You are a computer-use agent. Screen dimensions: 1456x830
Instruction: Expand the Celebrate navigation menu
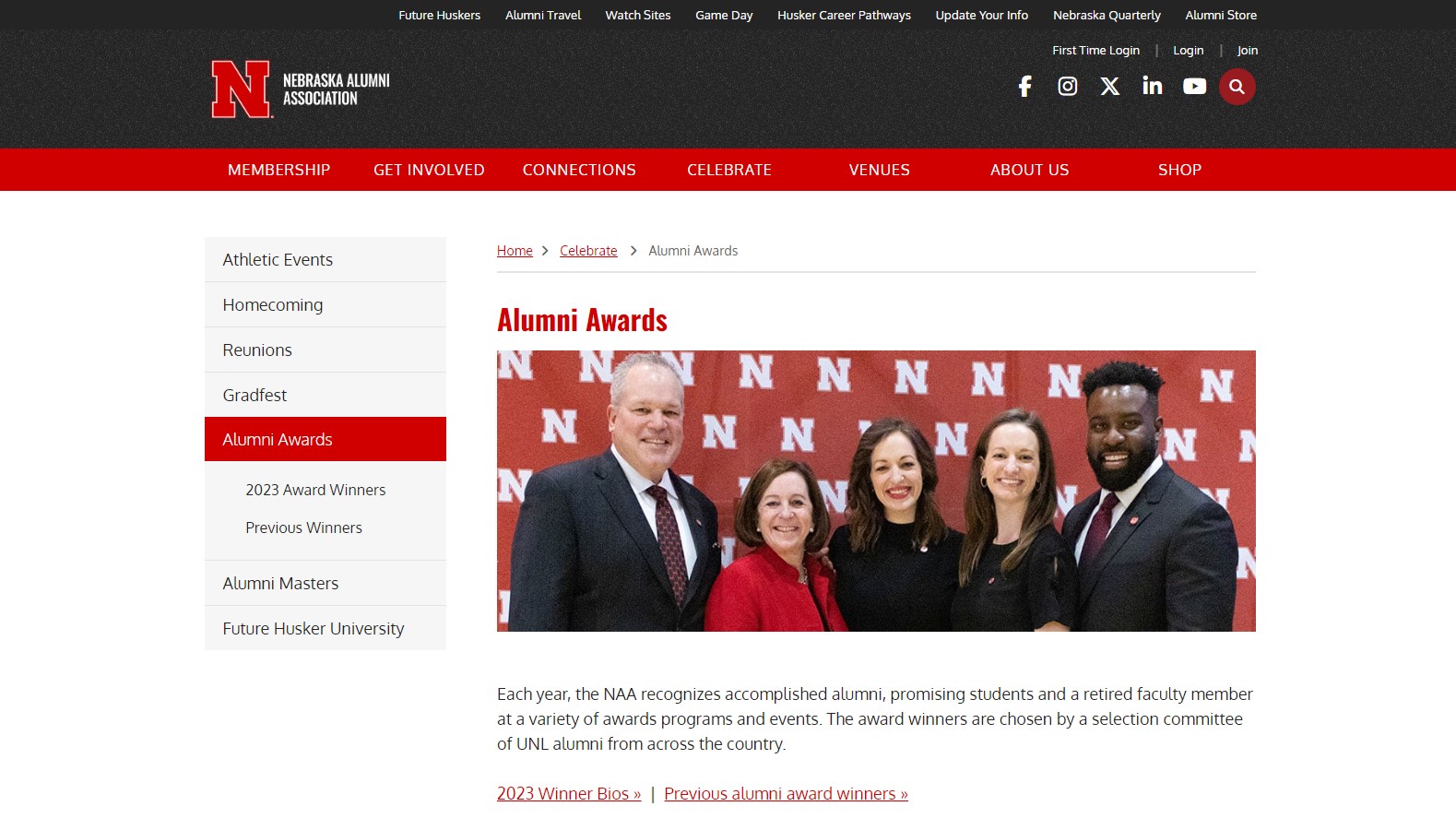click(x=729, y=170)
